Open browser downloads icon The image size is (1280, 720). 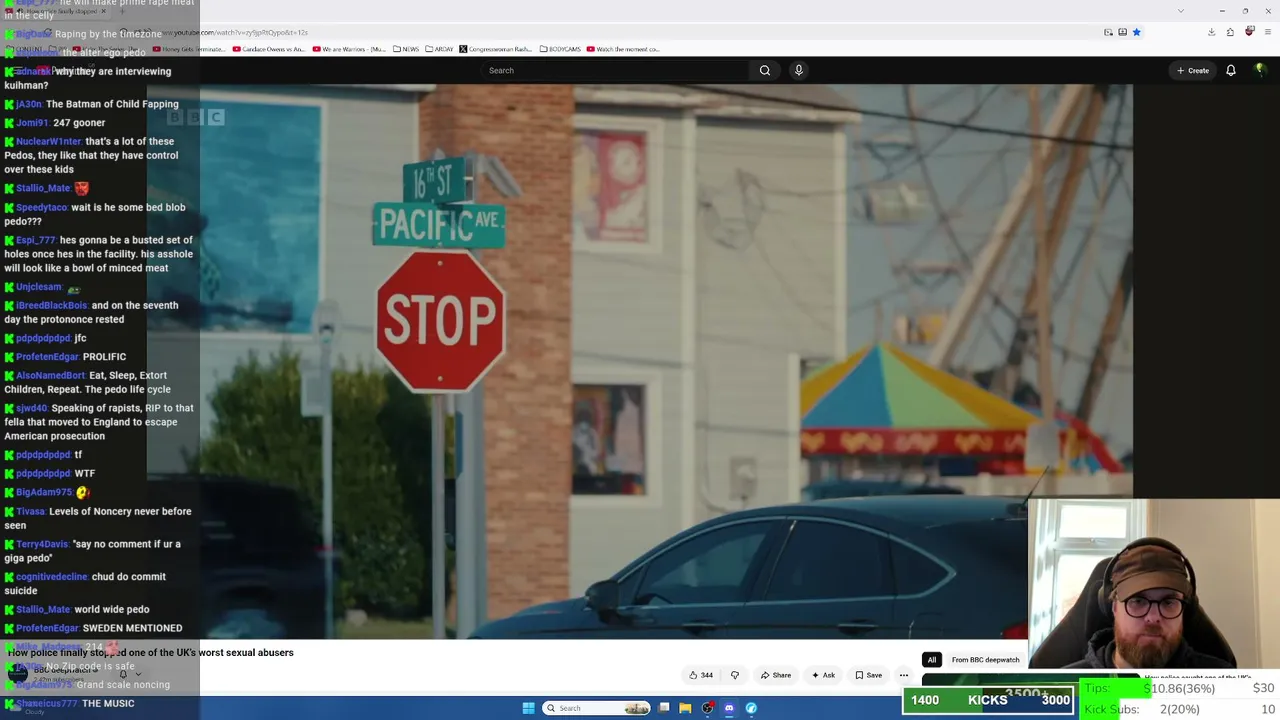click(x=1211, y=32)
